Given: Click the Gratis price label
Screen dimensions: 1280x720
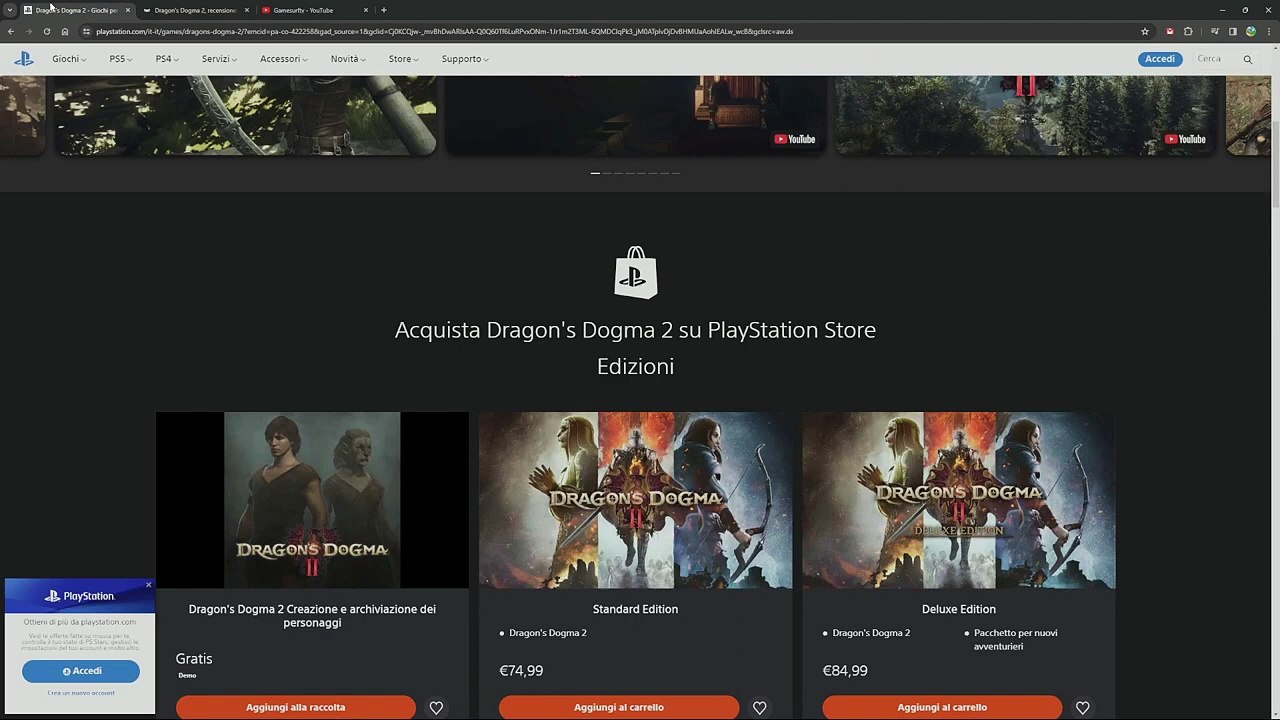Looking at the screenshot, I should click(x=194, y=659).
